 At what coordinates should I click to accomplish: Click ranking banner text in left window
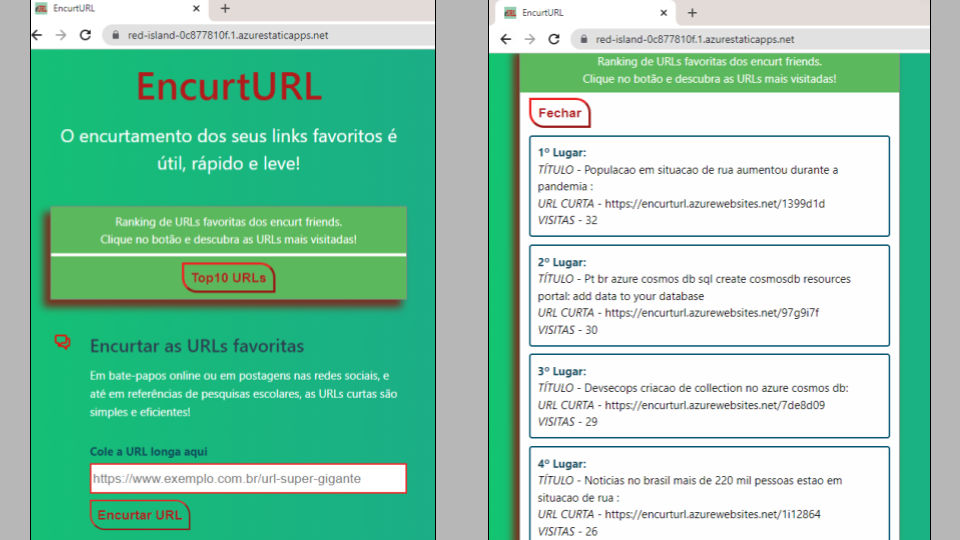click(228, 230)
